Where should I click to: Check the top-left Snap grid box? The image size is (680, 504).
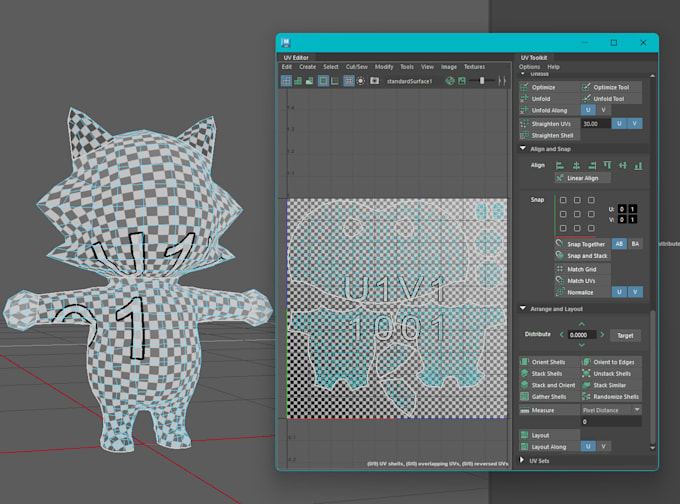[x=563, y=200]
